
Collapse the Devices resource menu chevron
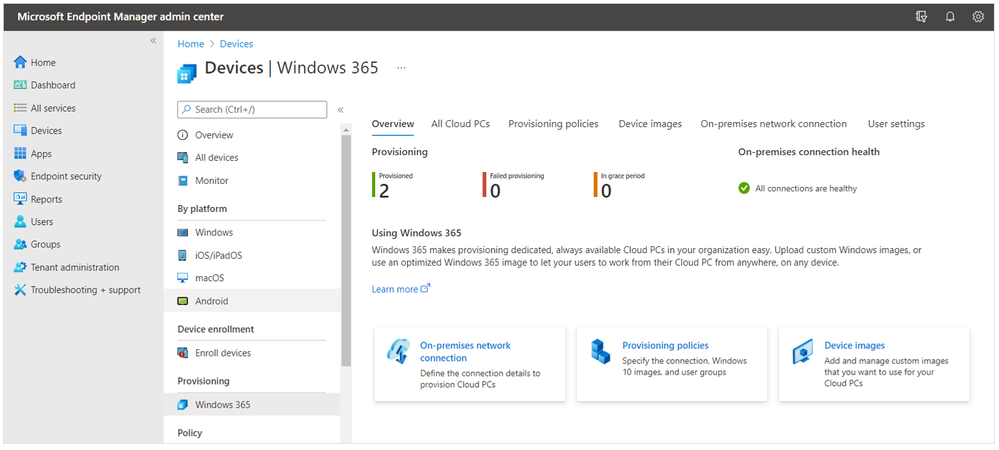tap(340, 110)
